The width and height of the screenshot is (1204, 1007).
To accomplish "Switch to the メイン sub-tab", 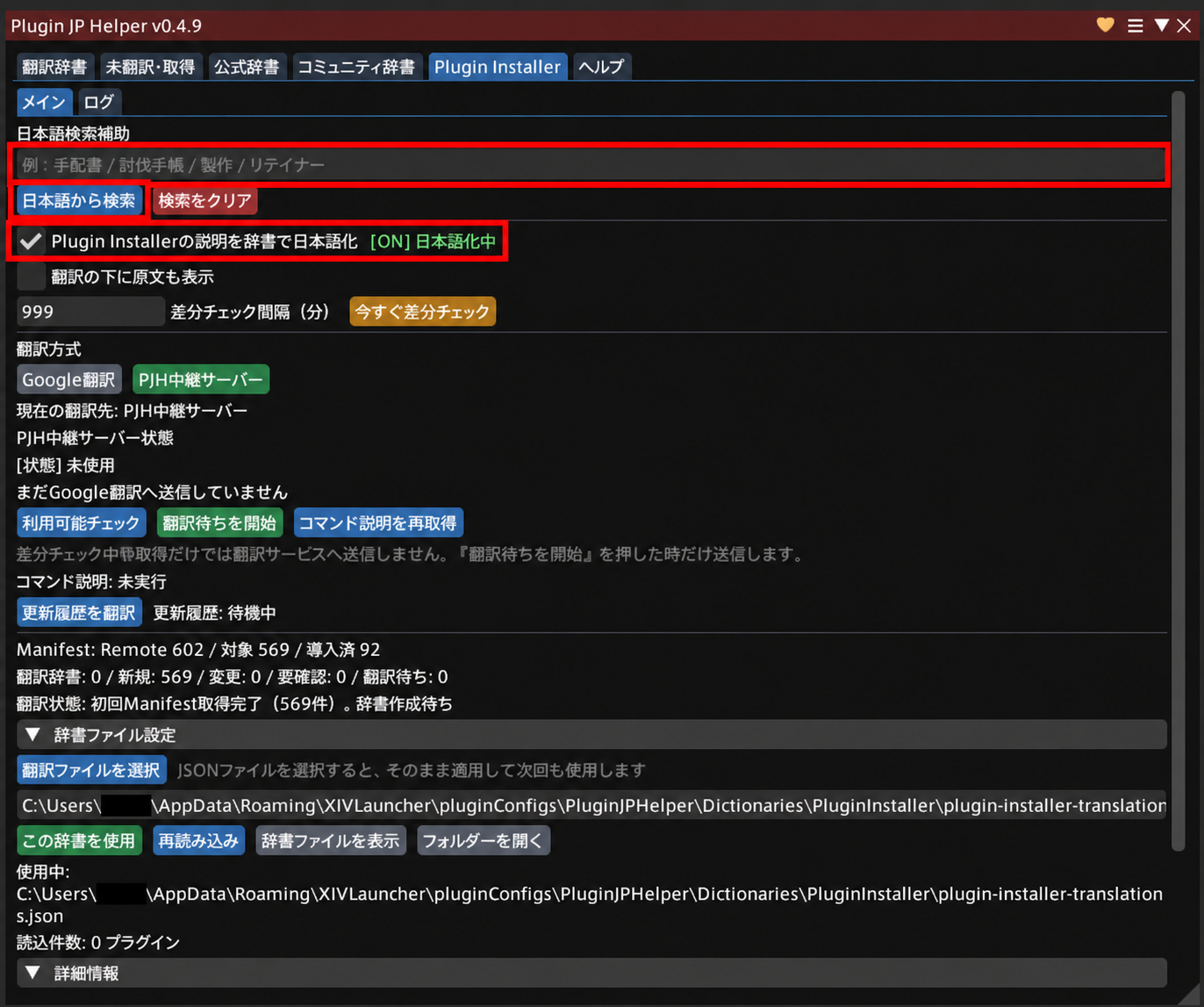I will tap(44, 102).
